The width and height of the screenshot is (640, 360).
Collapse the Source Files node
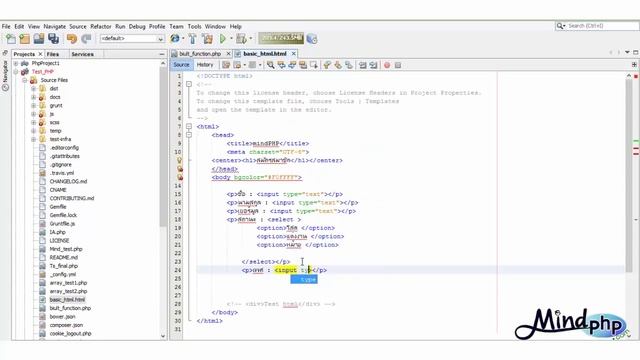[x=25, y=80]
